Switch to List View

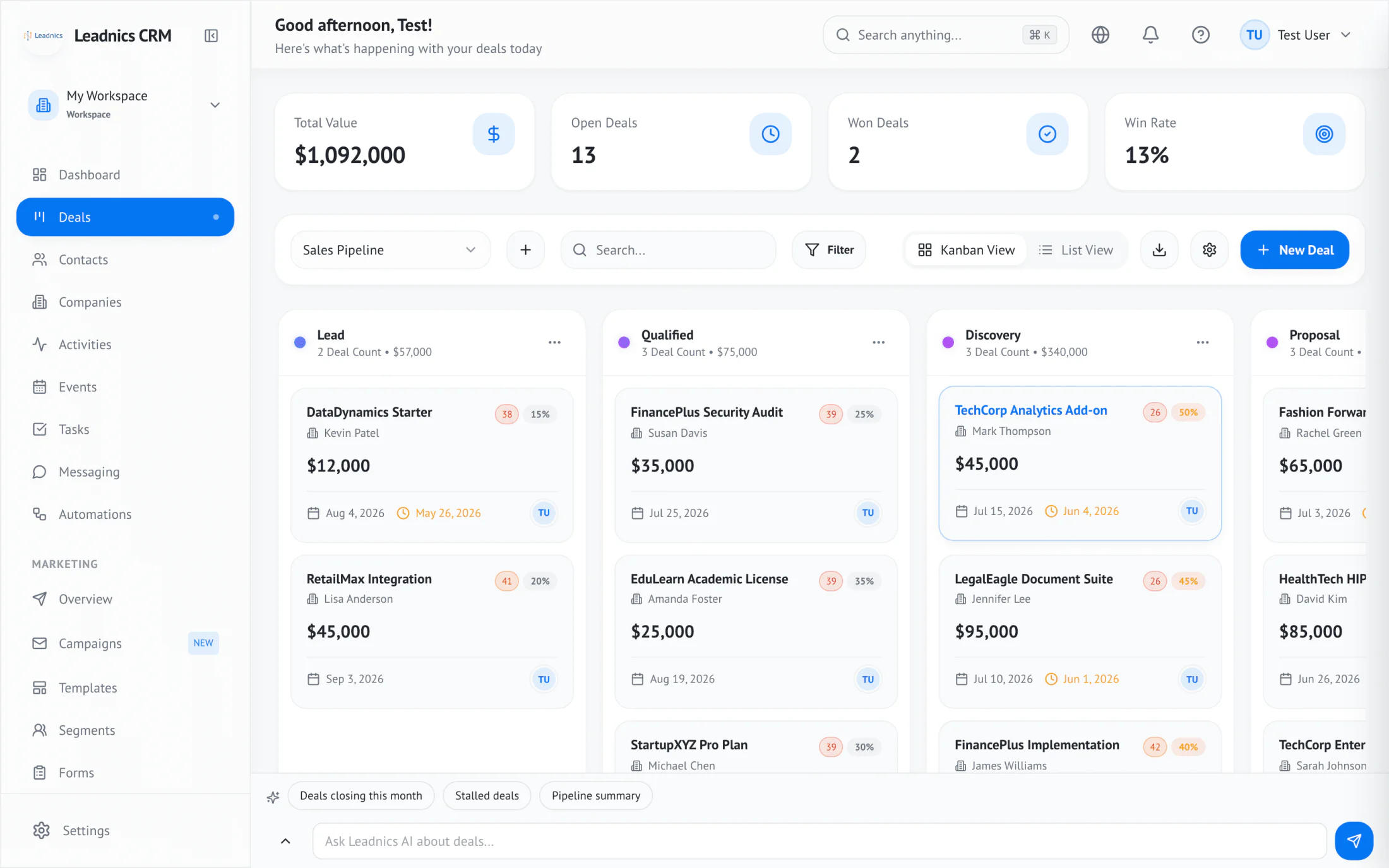tap(1076, 250)
